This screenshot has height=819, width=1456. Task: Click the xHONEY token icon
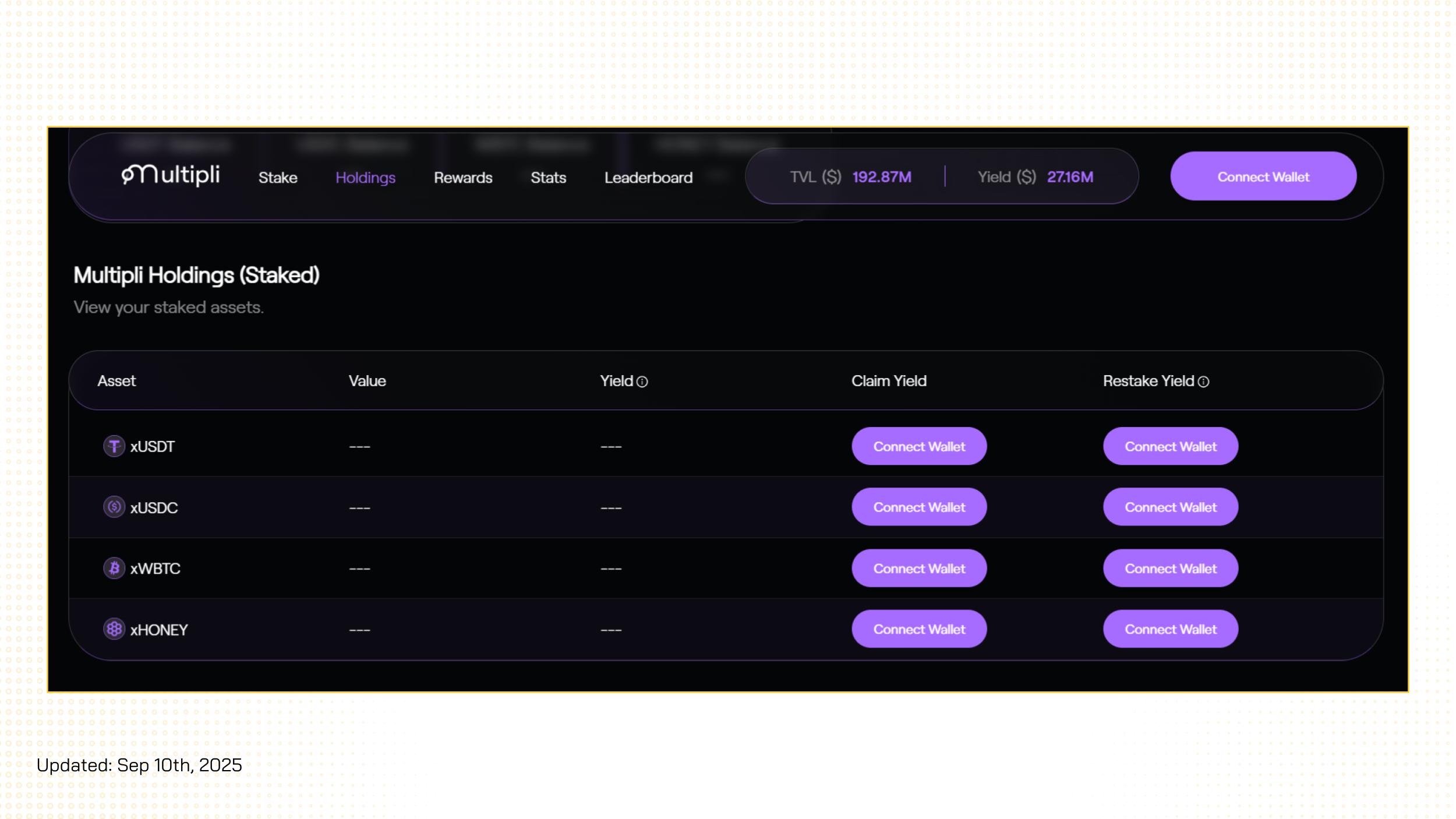coord(114,629)
